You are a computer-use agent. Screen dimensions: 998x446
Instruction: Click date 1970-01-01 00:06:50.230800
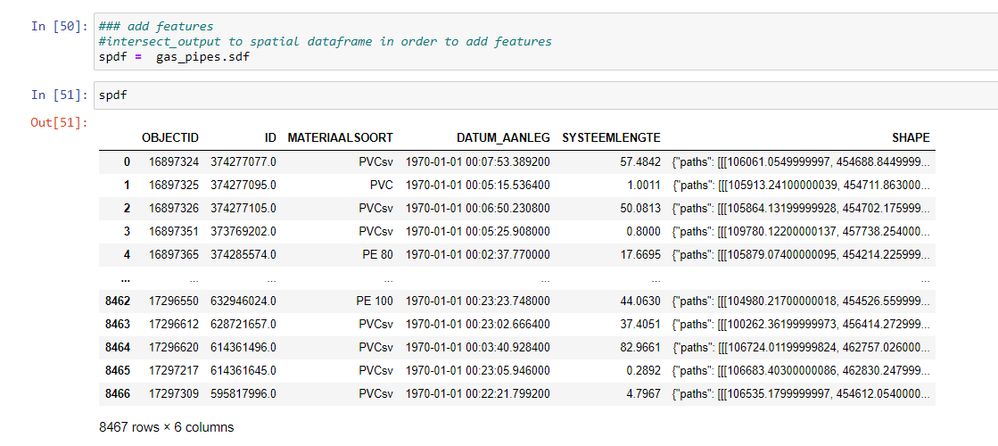[x=478, y=208]
